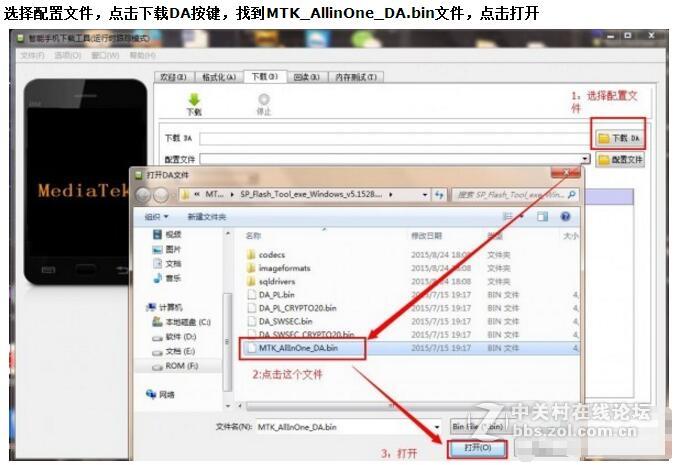Select the DA_PL_CRYPTO20.bin file

297,308
